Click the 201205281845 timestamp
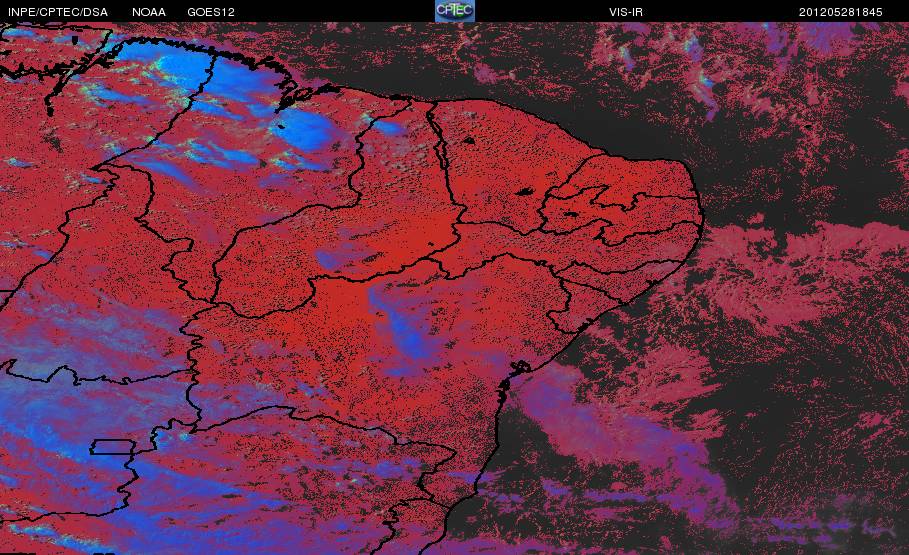Viewport: 909px width, 555px height. click(841, 12)
